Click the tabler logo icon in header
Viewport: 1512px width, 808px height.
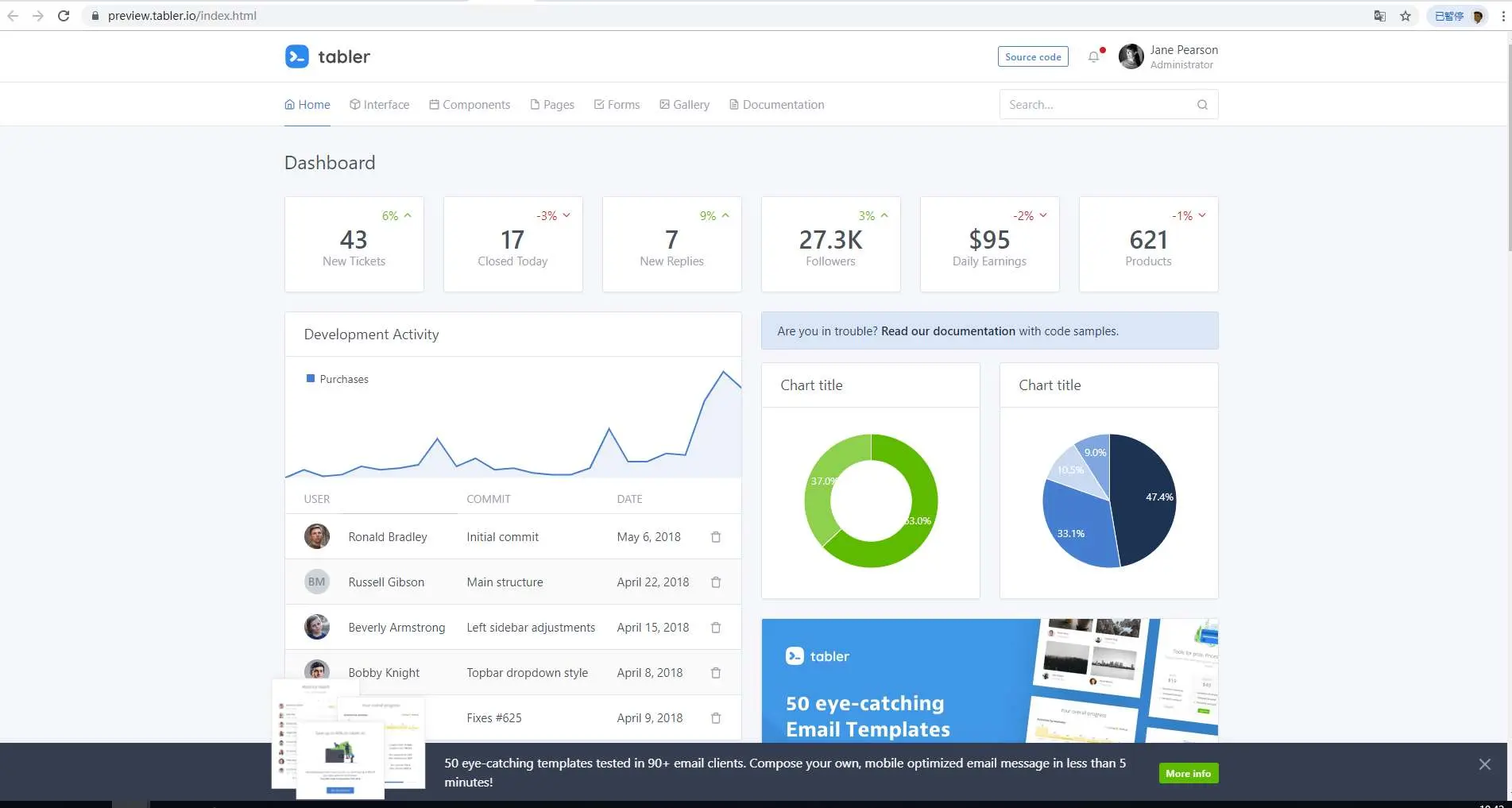[296, 56]
